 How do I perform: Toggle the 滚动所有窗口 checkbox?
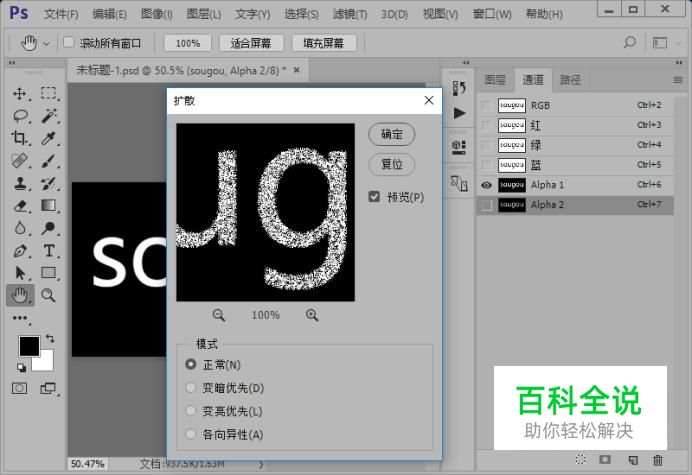68,42
